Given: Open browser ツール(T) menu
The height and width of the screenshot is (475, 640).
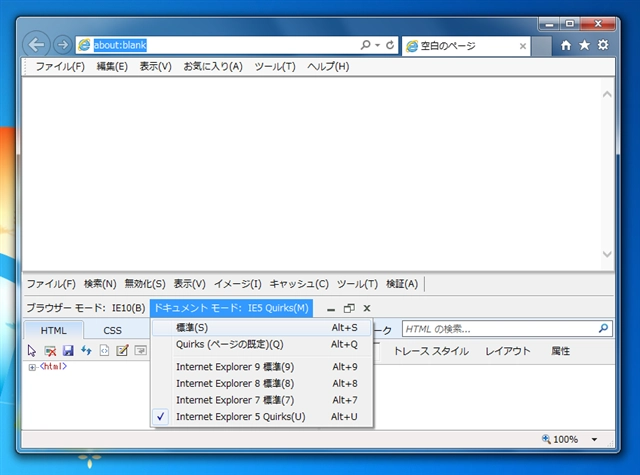Looking at the screenshot, I should [275, 67].
